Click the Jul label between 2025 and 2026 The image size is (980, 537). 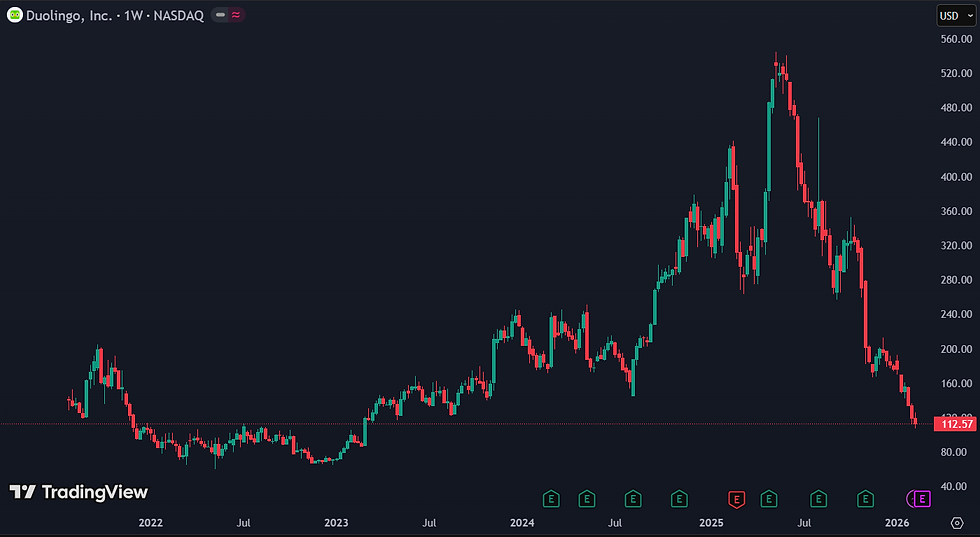804,523
